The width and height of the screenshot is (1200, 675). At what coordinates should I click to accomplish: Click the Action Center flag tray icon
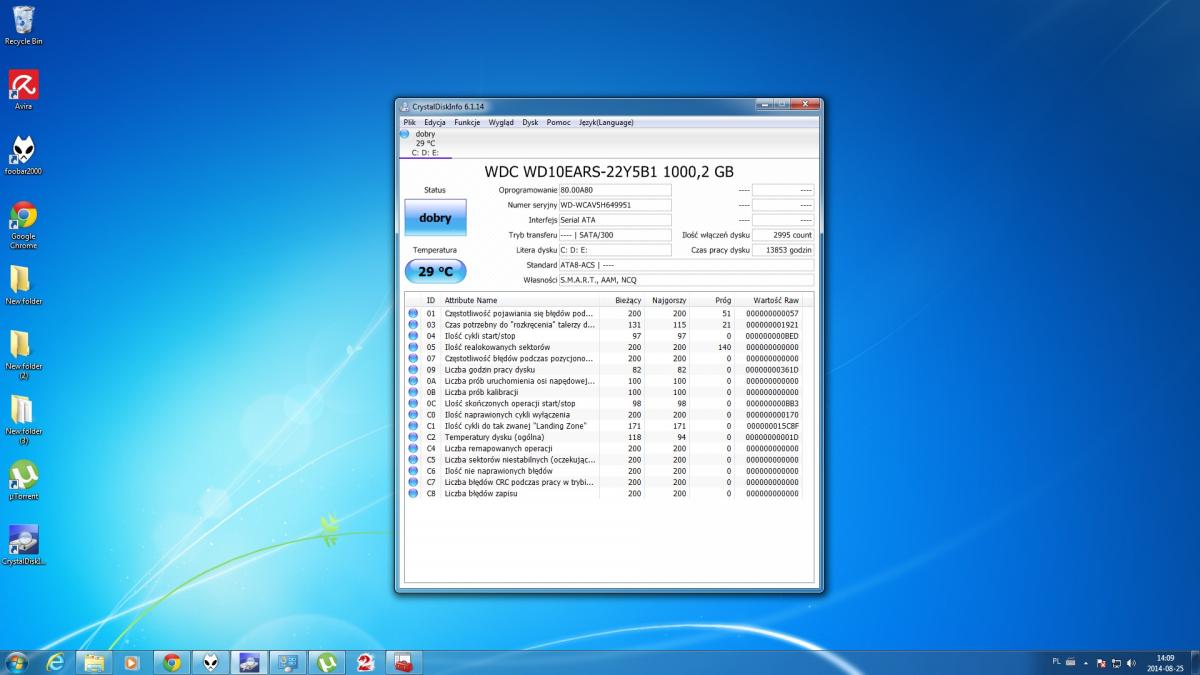point(1101,662)
